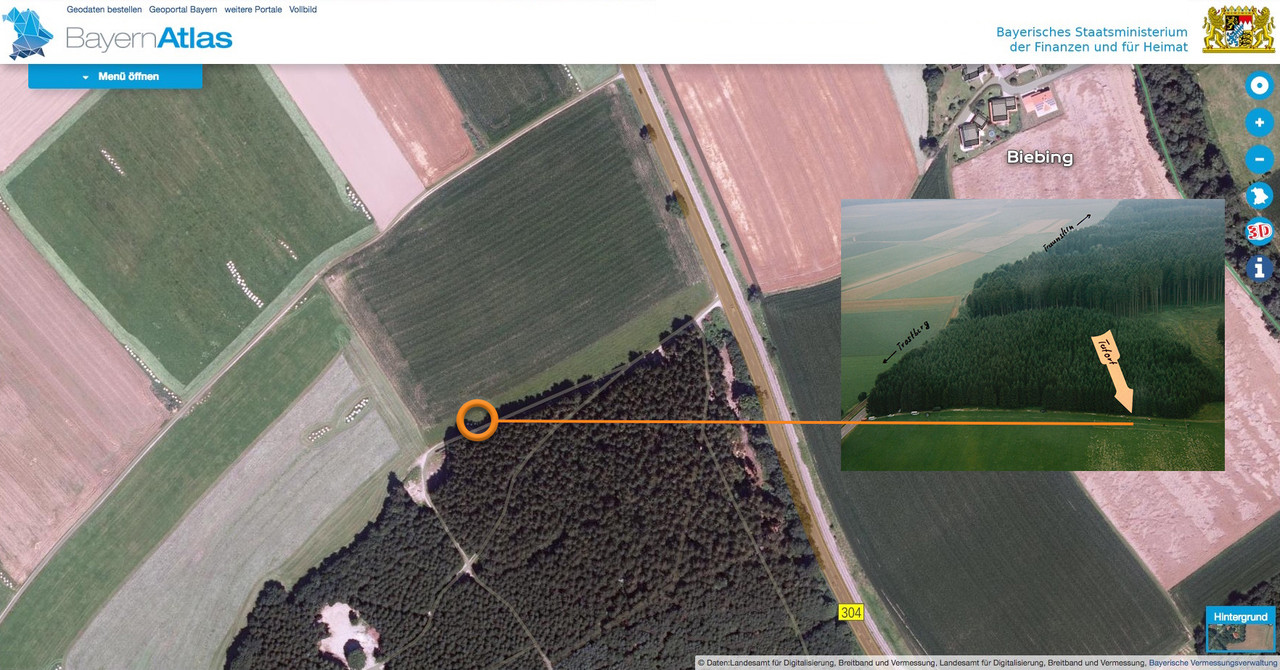Zoom in with the plus button
This screenshot has width=1280, height=670.
(1259, 123)
